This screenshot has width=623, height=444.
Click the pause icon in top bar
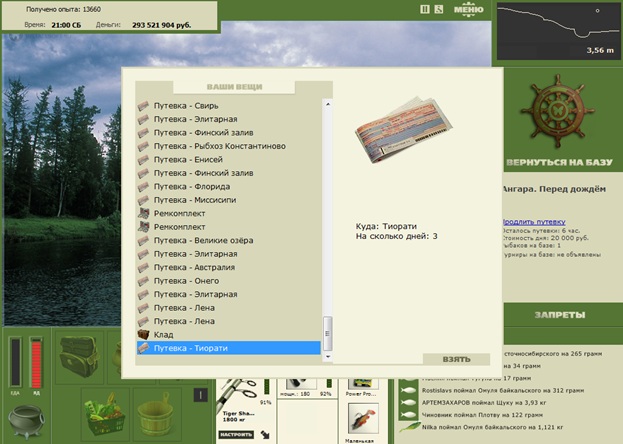coord(425,9)
